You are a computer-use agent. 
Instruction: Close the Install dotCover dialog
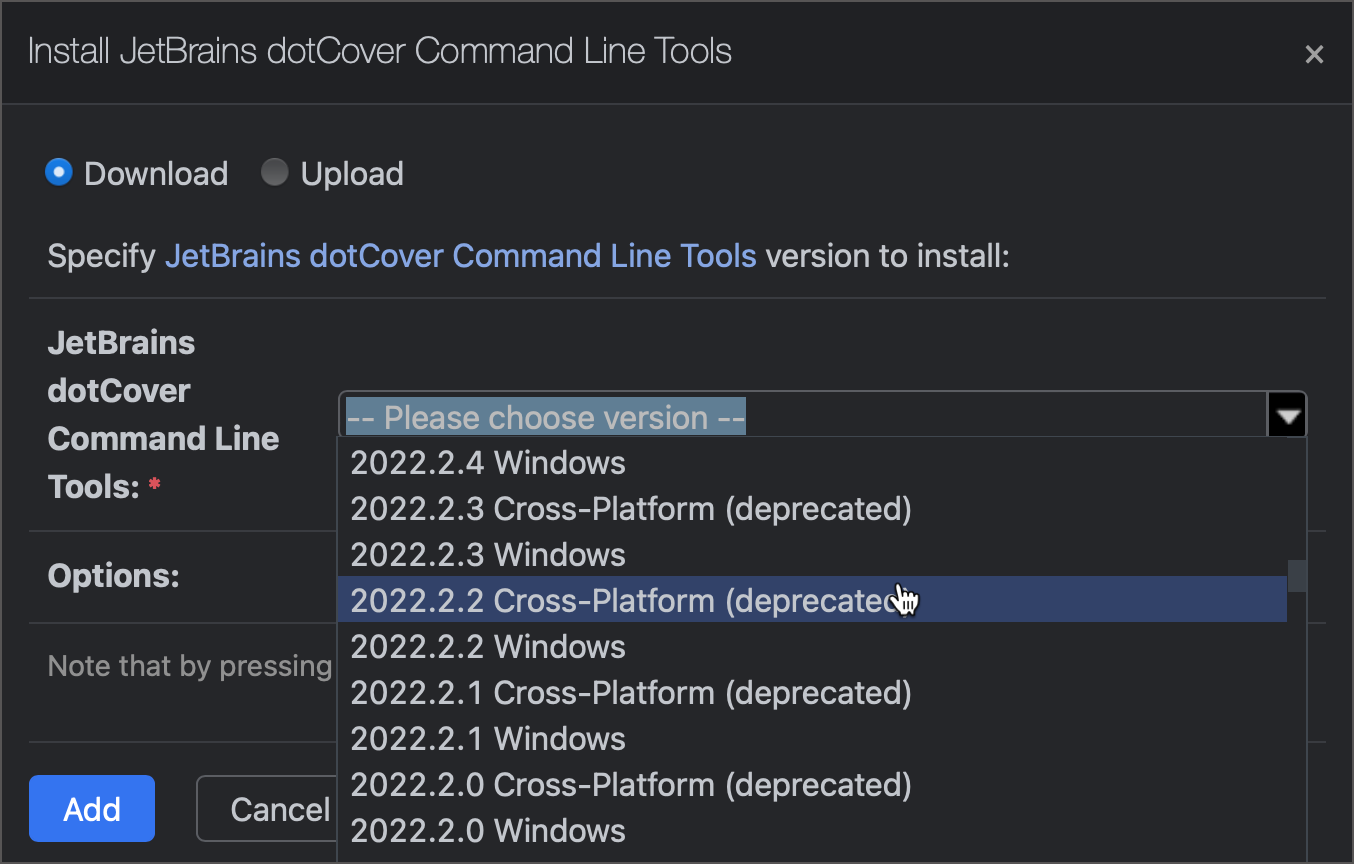click(1314, 54)
